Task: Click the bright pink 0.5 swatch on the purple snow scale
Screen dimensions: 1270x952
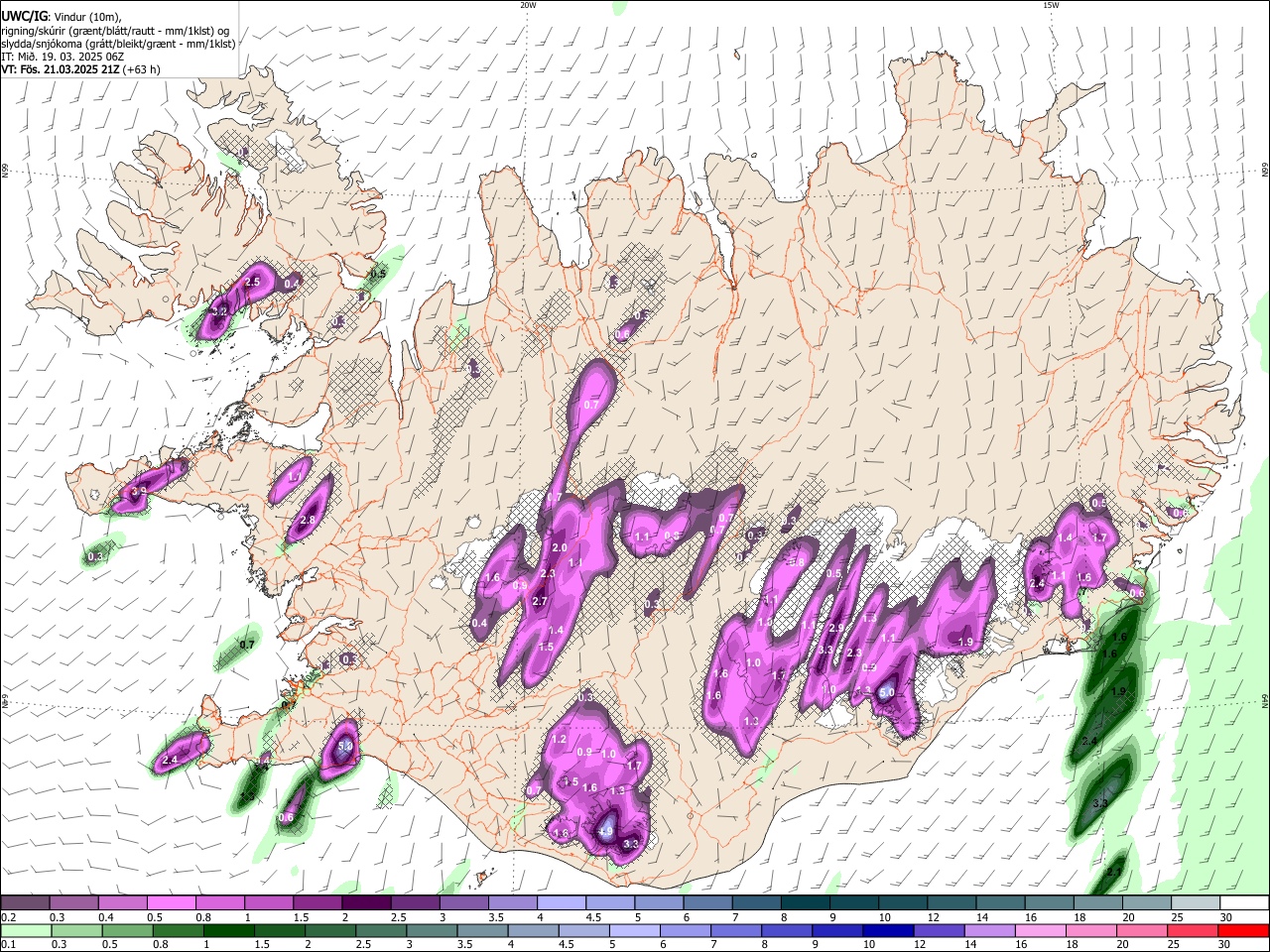Action: tap(171, 903)
